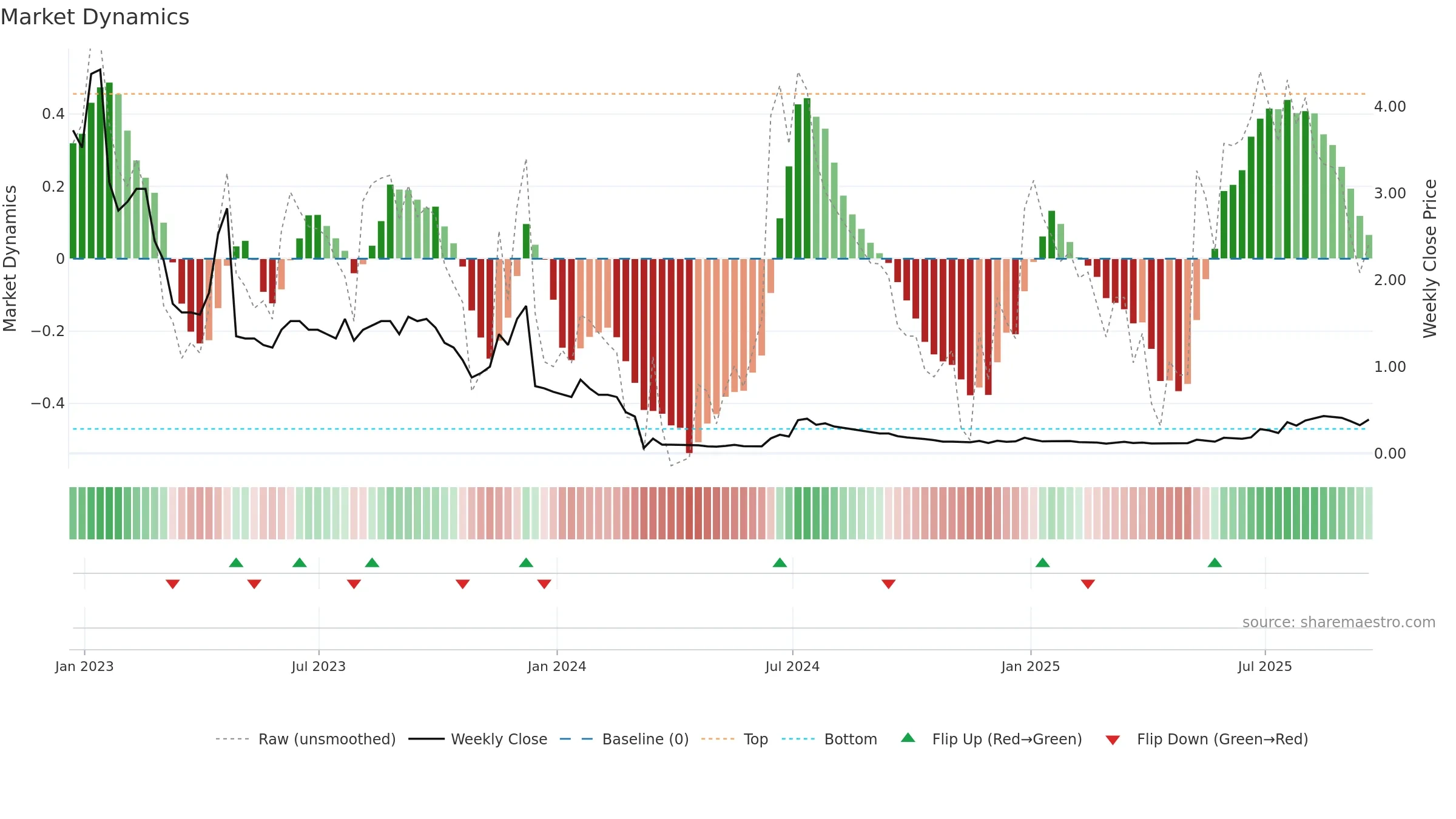The width and height of the screenshot is (1456, 819).
Task: Click the 3.00 price axis tick label
Action: [x=1390, y=194]
